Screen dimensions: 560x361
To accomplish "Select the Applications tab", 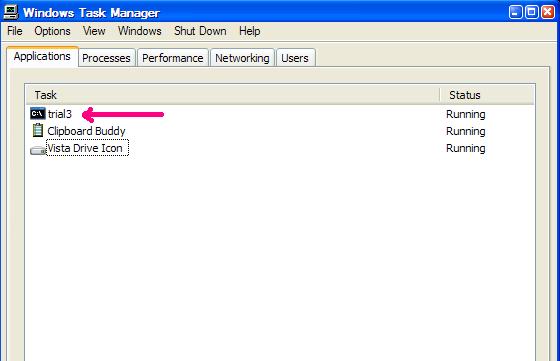I will coord(42,56).
